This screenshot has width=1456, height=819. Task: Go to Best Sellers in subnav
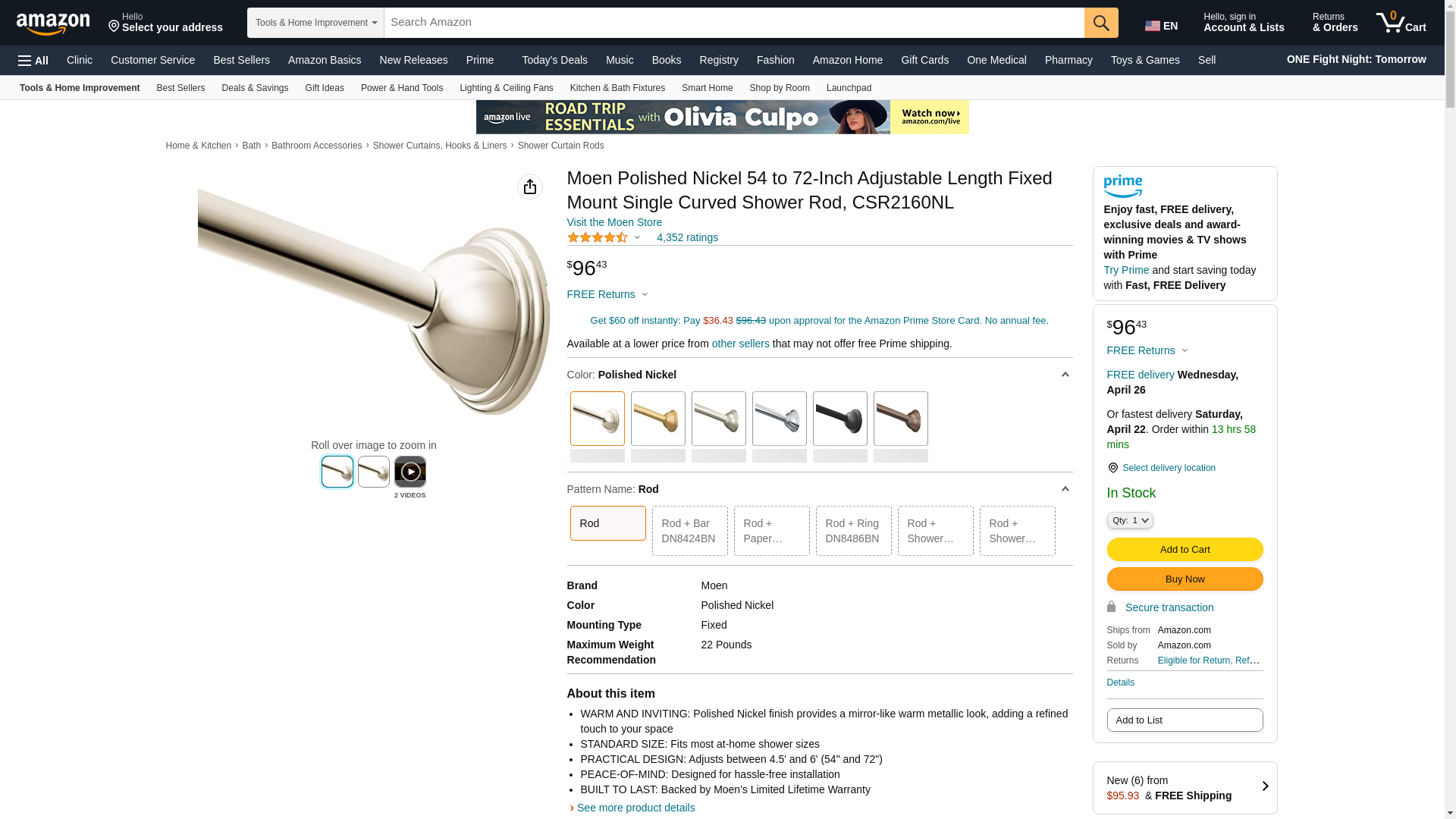tap(180, 88)
